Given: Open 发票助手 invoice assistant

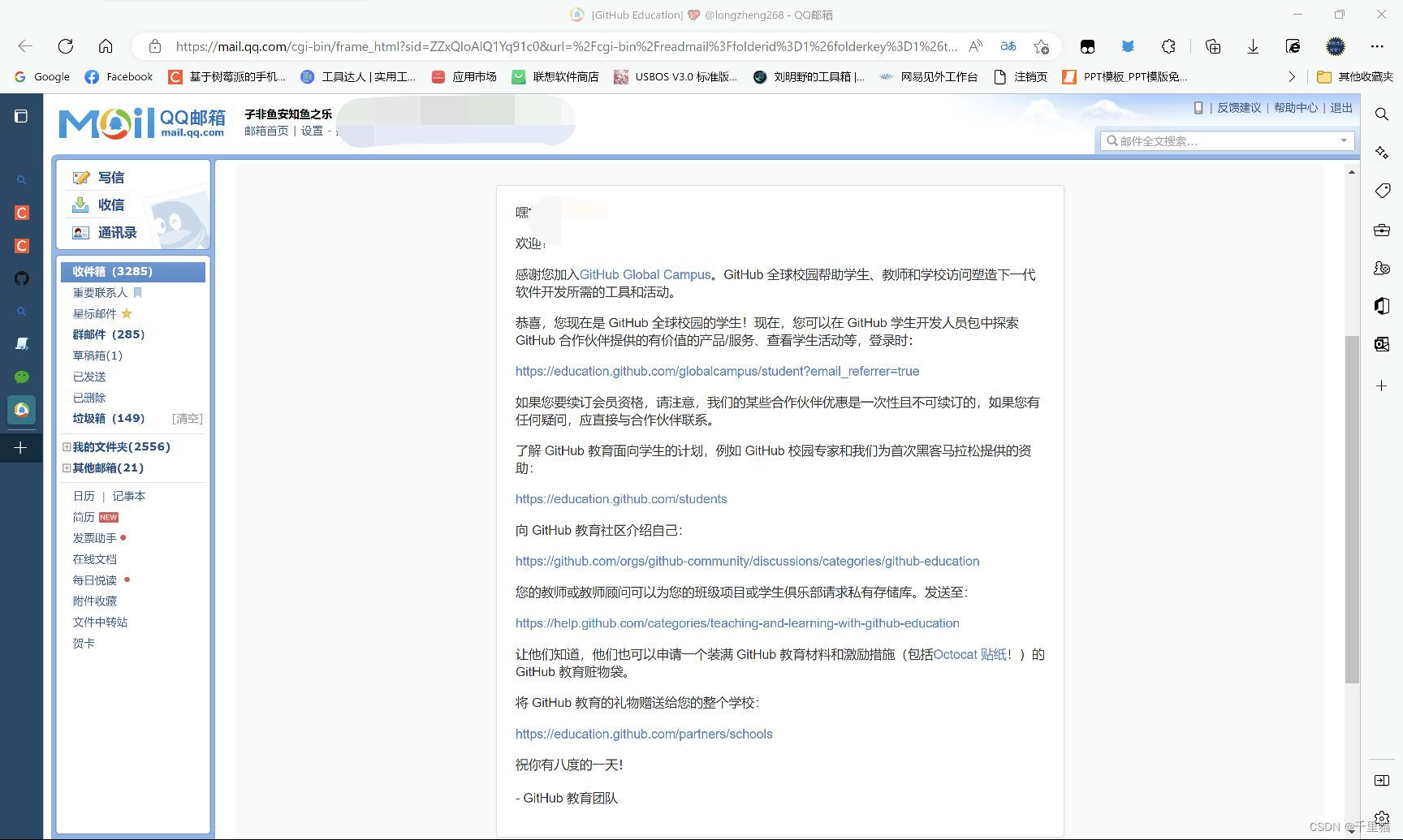Looking at the screenshot, I should pos(94,538).
